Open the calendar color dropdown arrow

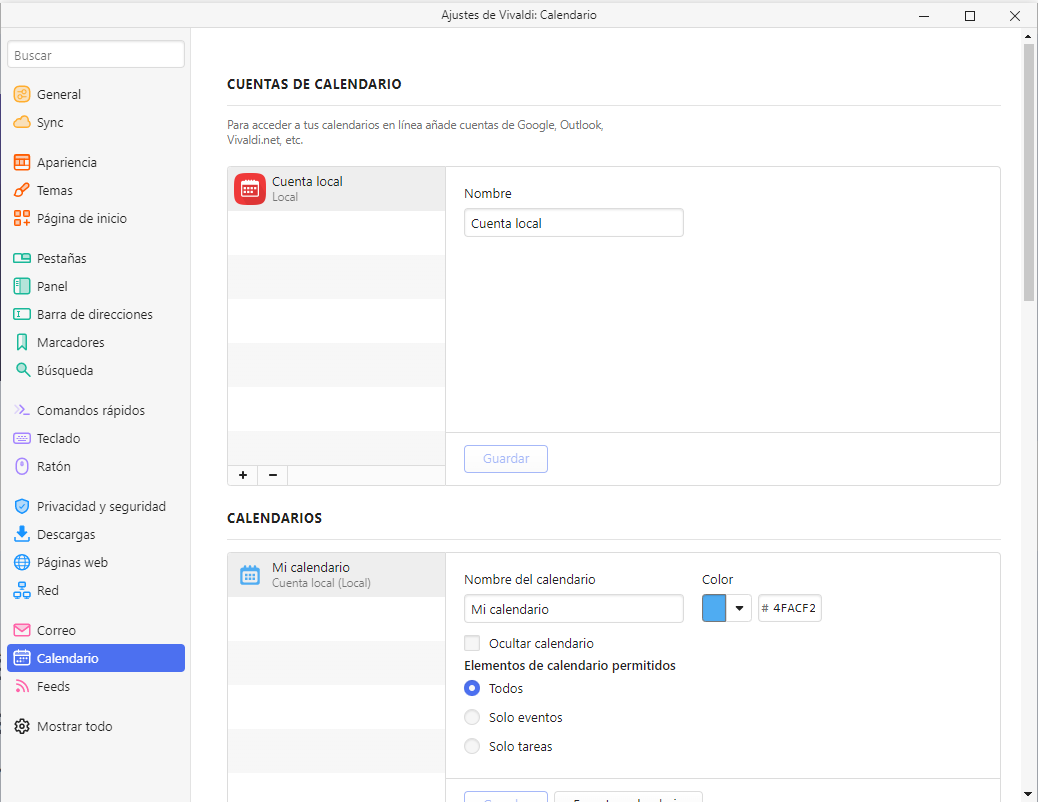tap(740, 608)
